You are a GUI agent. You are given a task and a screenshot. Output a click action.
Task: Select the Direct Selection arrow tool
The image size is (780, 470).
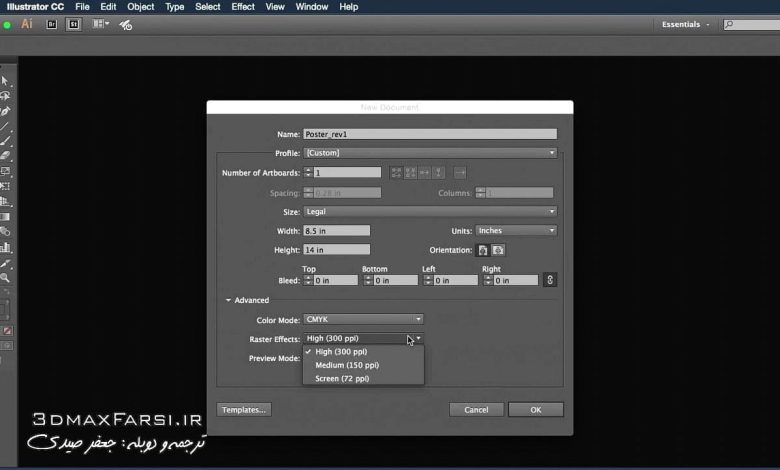(5, 81)
